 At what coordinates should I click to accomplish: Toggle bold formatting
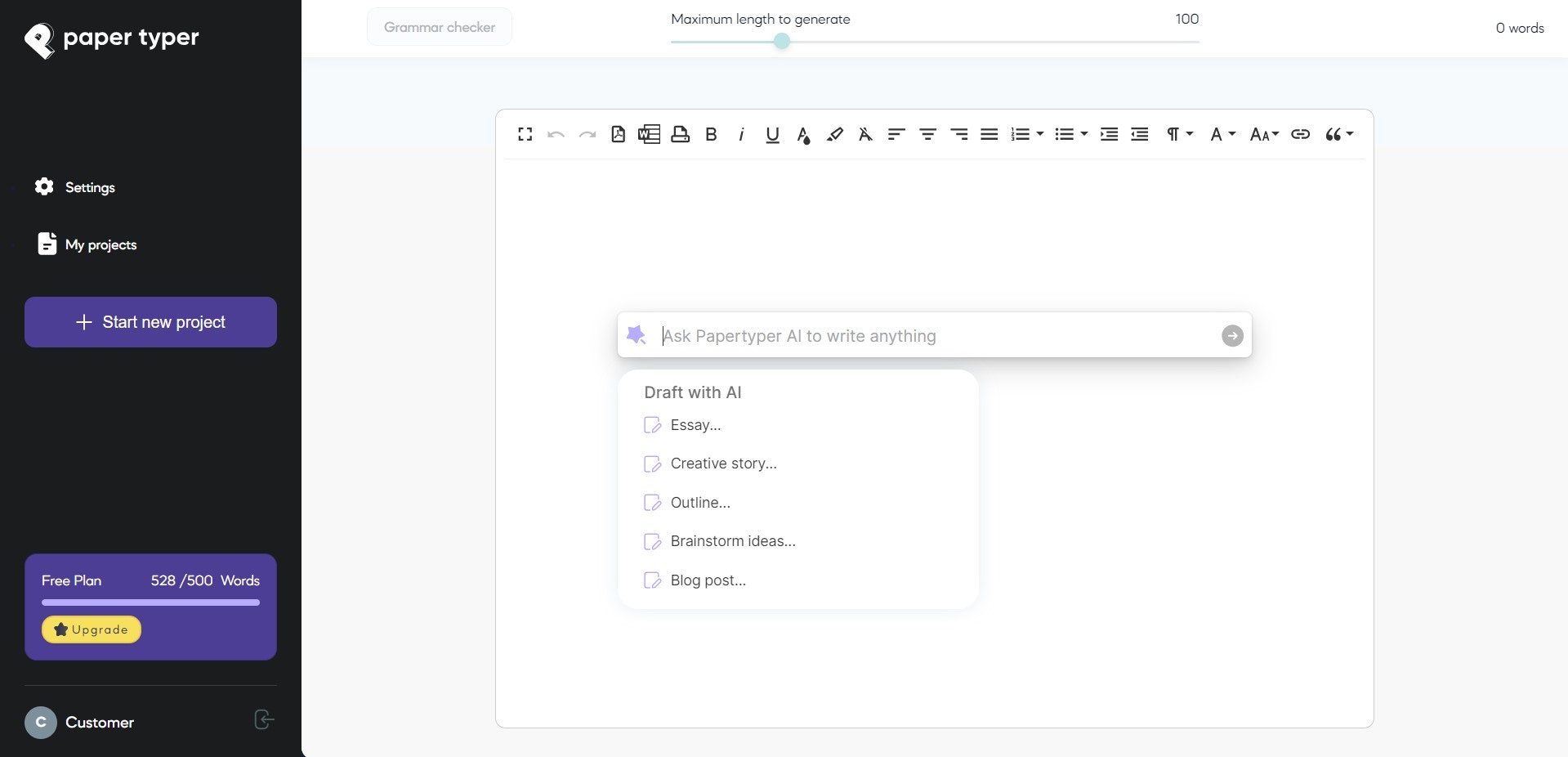[x=711, y=134]
